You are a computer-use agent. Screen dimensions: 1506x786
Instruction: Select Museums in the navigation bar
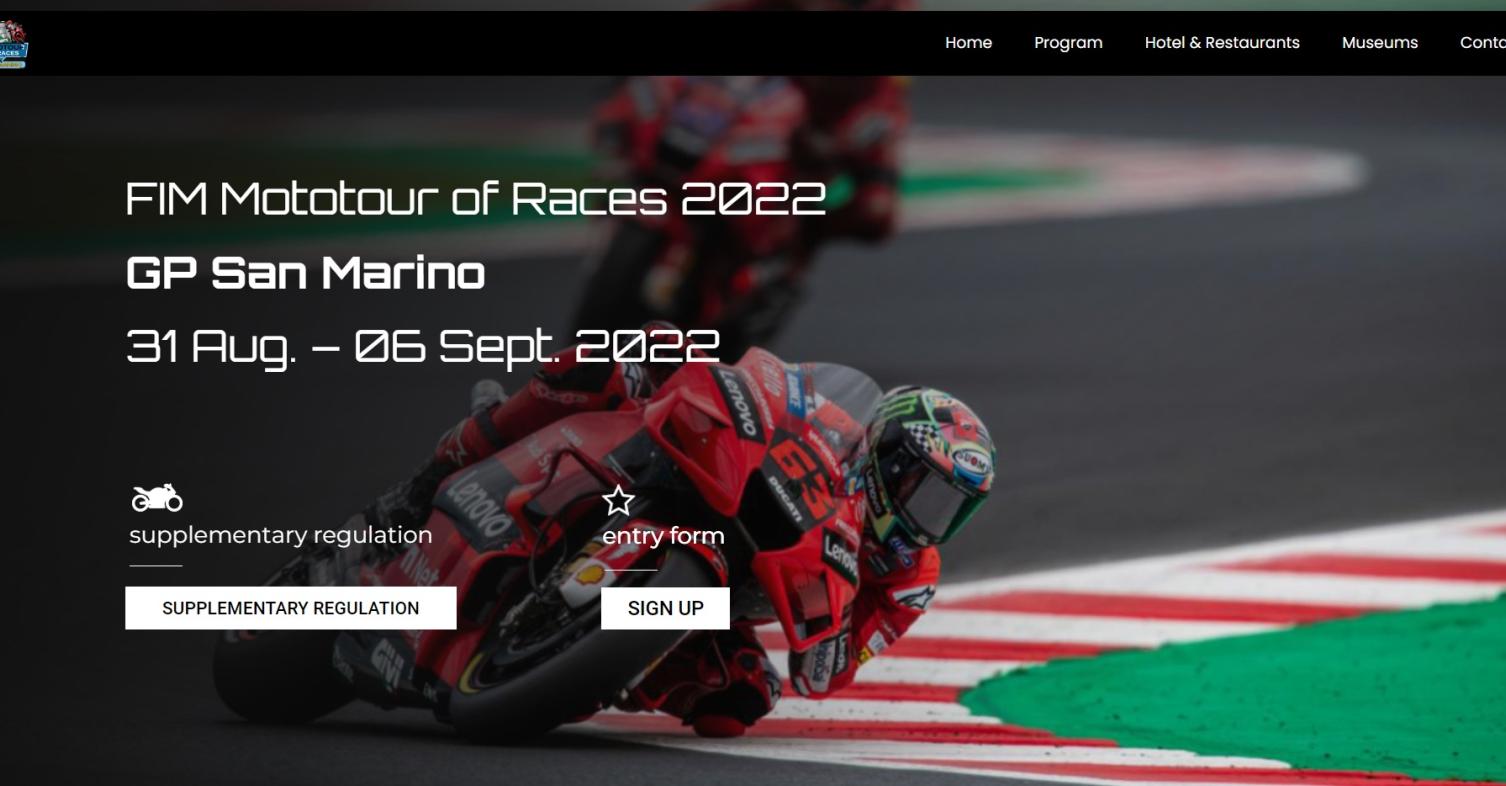tap(1380, 43)
